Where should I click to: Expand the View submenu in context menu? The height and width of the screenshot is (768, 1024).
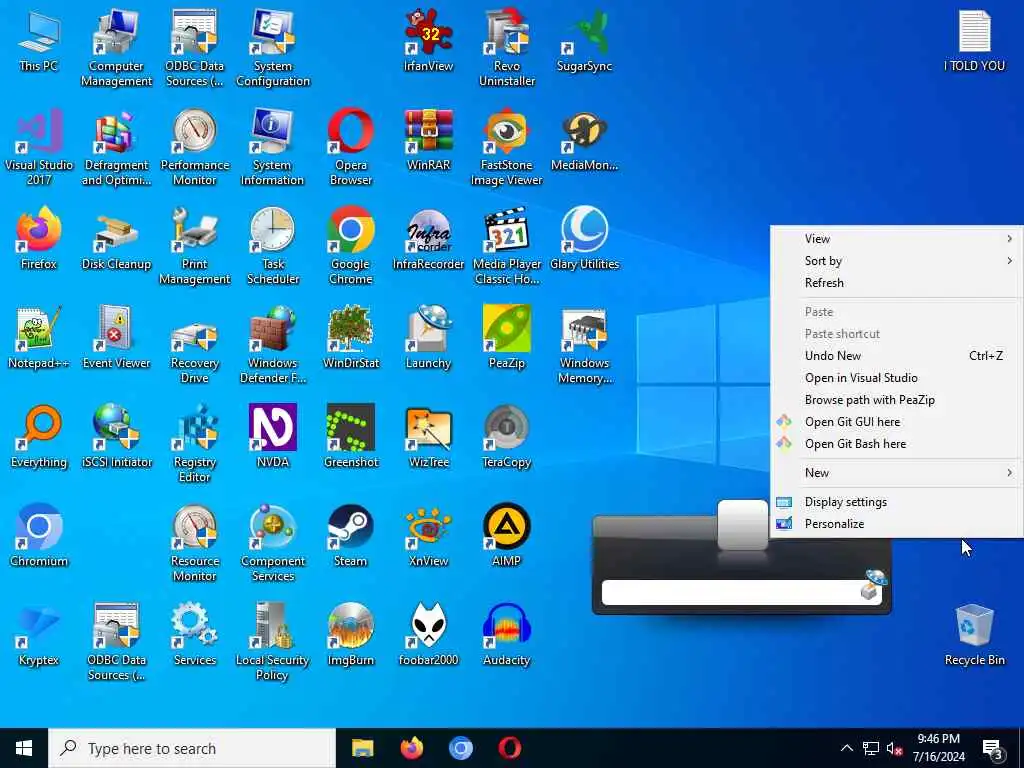coord(896,238)
